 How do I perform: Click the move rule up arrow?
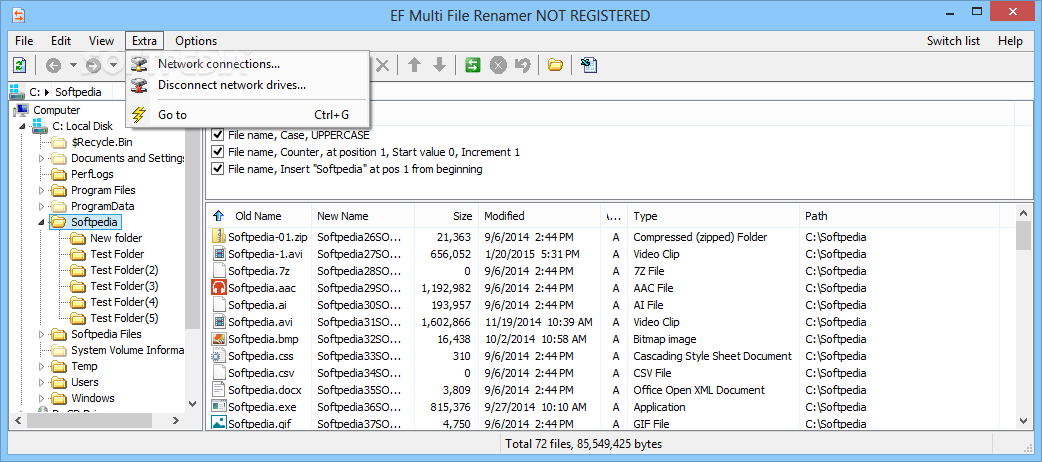click(415, 65)
